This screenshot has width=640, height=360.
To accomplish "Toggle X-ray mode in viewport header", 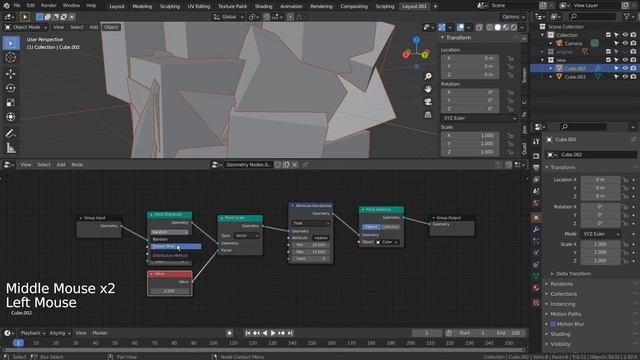I will tap(479, 27).
